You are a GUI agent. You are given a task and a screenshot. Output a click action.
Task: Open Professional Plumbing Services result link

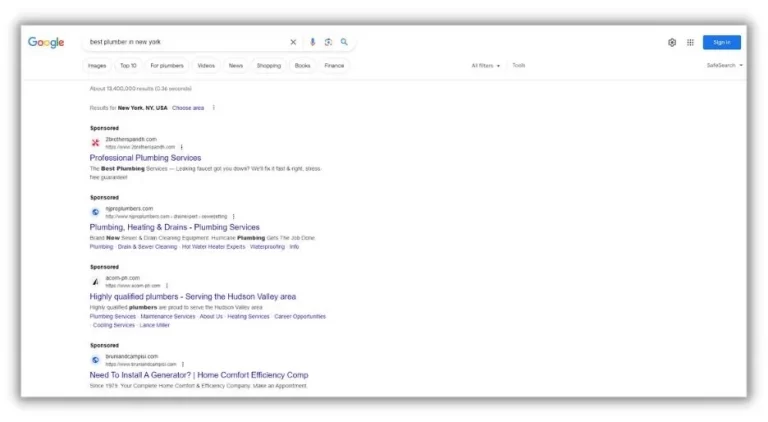(145, 158)
